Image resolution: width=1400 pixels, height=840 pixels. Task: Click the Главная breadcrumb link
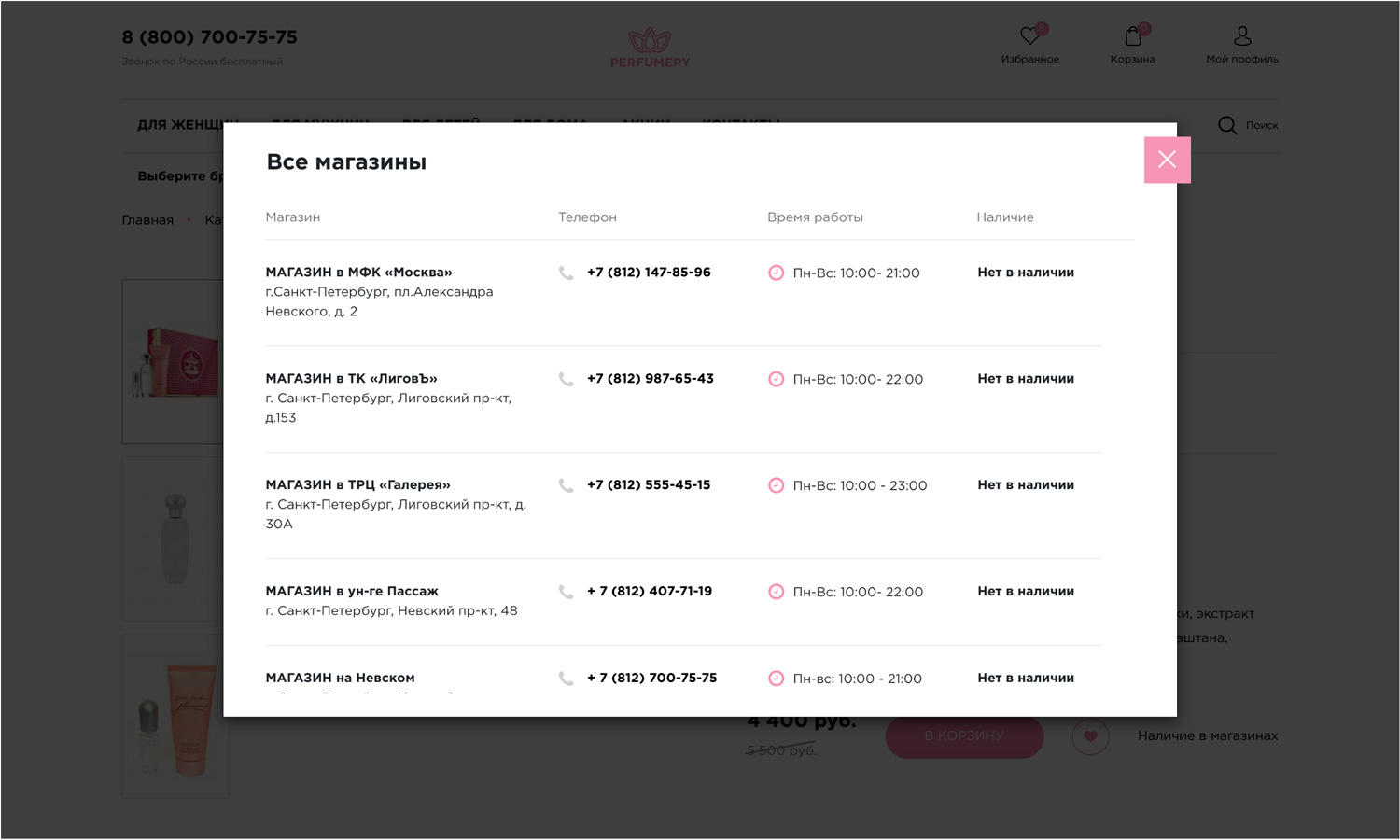coord(147,220)
